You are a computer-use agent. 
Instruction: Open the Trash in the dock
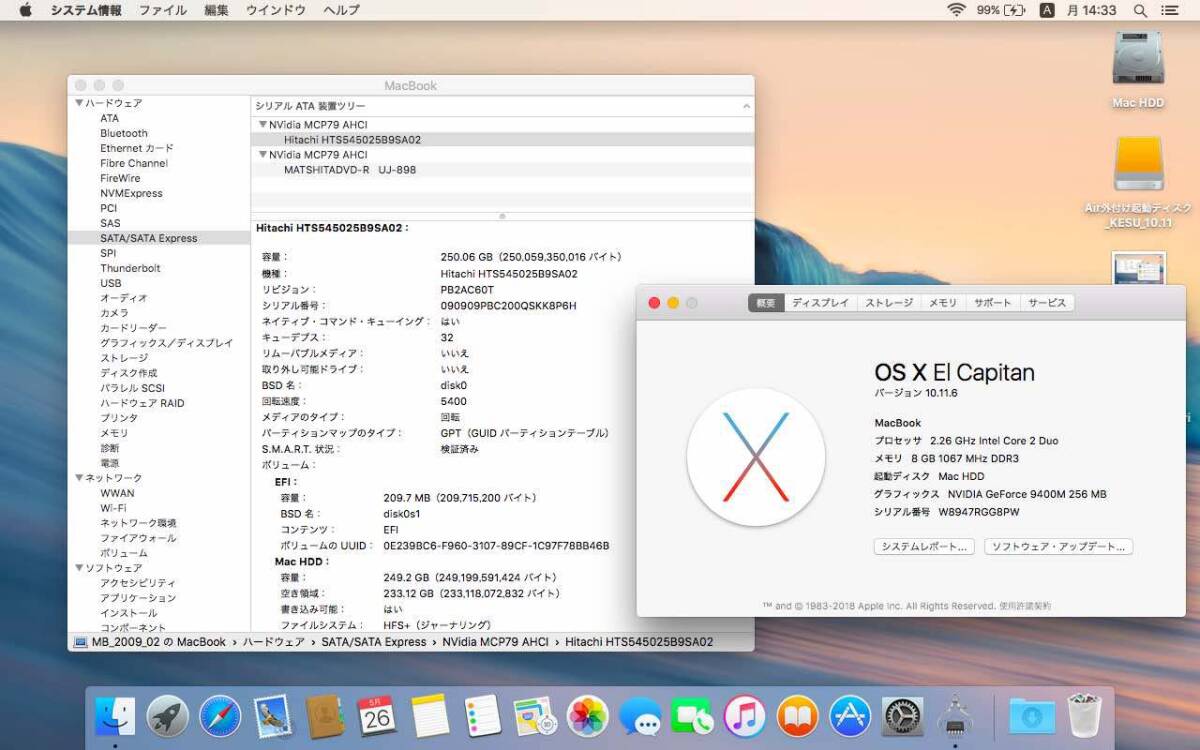pyautogui.click(x=1084, y=716)
